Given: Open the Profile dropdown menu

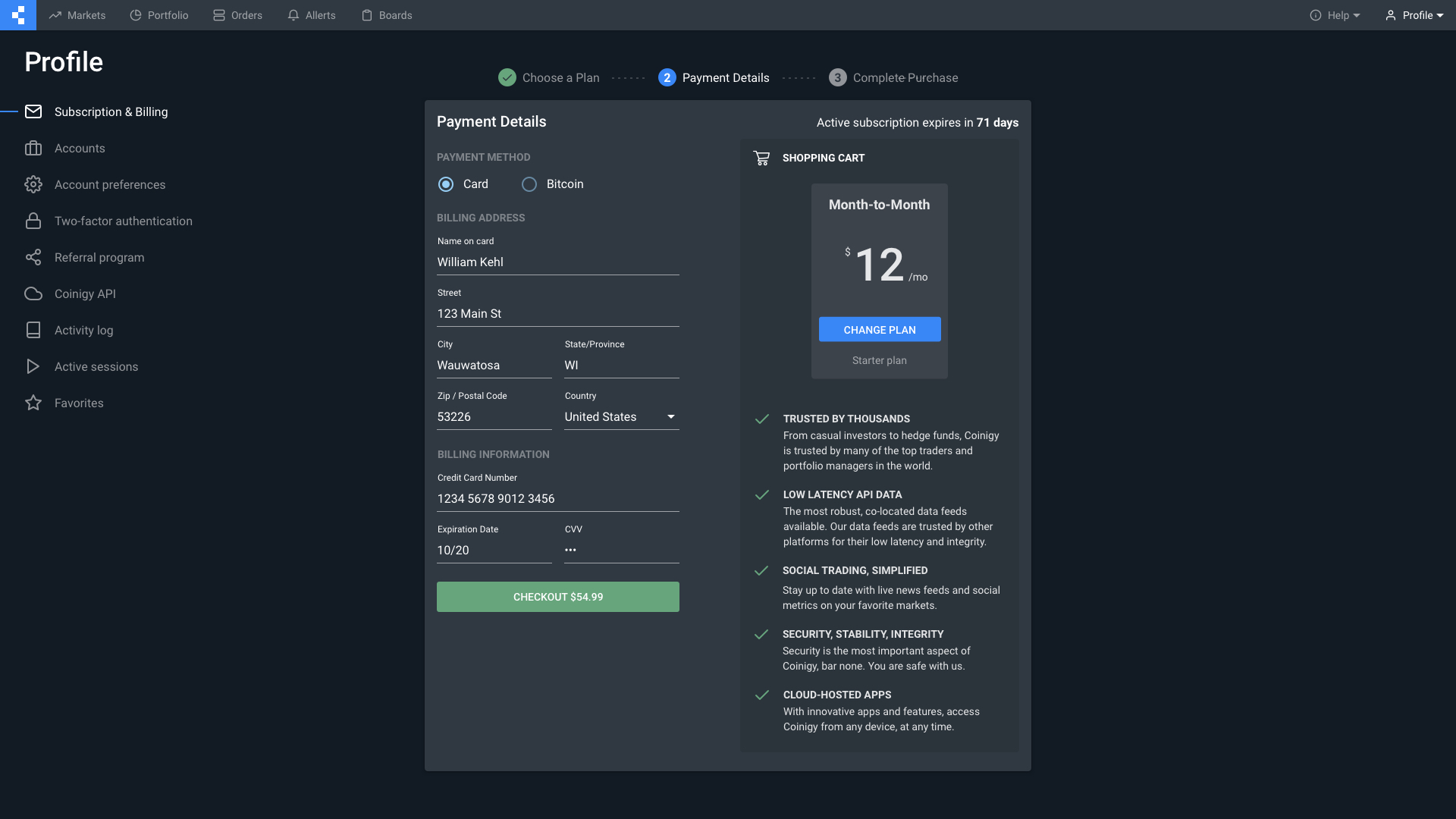Looking at the screenshot, I should 1414,15.
